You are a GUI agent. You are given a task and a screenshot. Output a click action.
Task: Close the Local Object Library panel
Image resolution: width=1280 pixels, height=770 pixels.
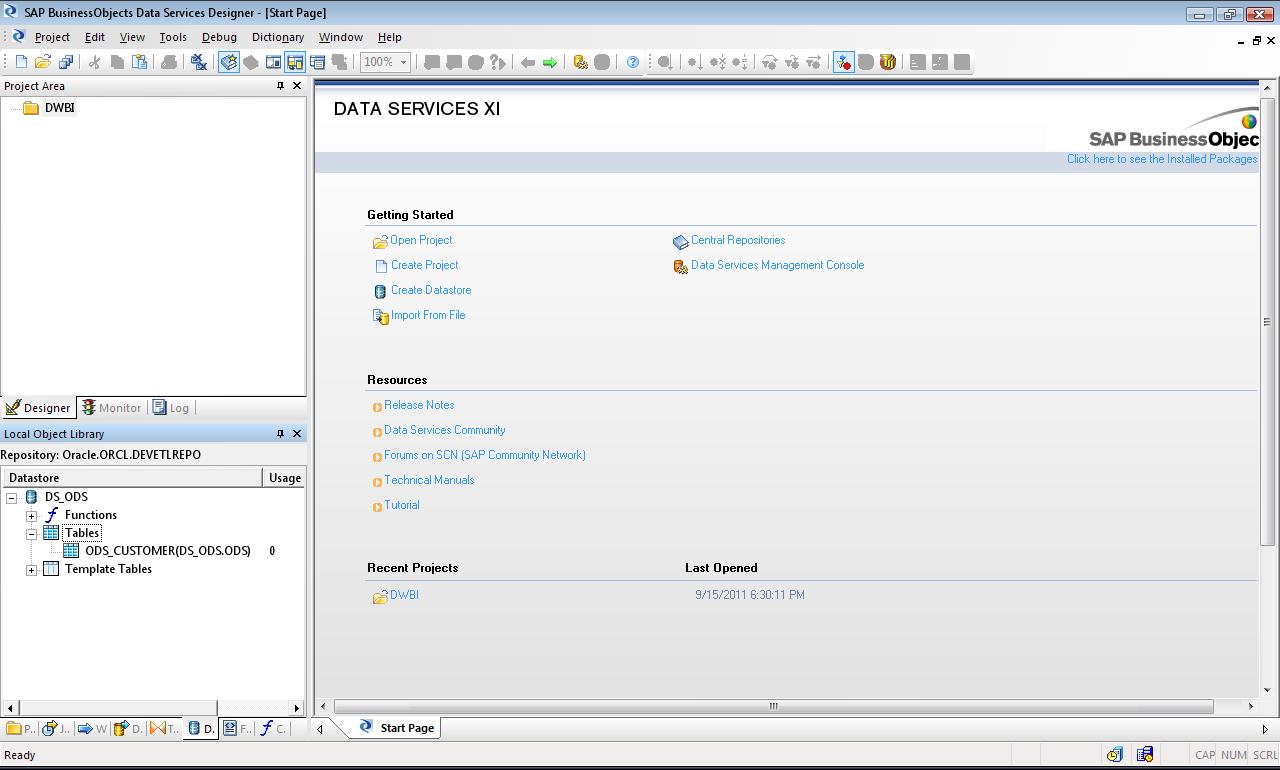click(297, 434)
